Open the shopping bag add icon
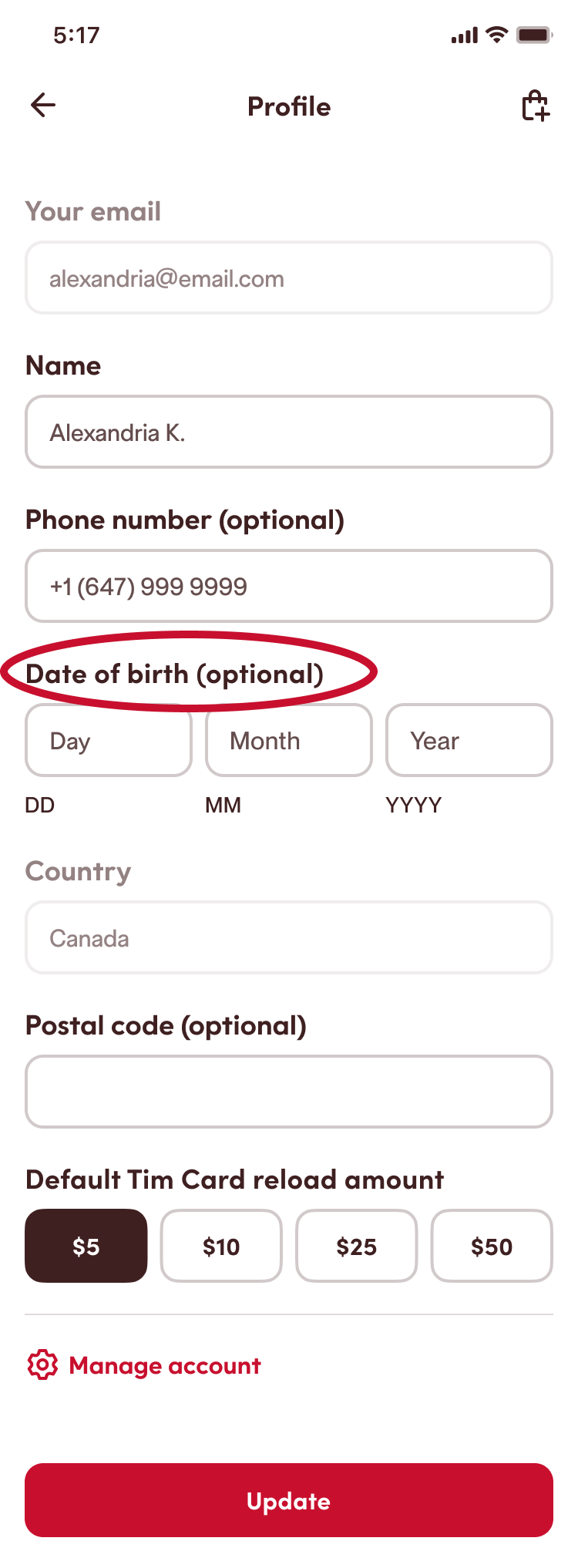The width and height of the screenshot is (578, 1568). coord(536,106)
